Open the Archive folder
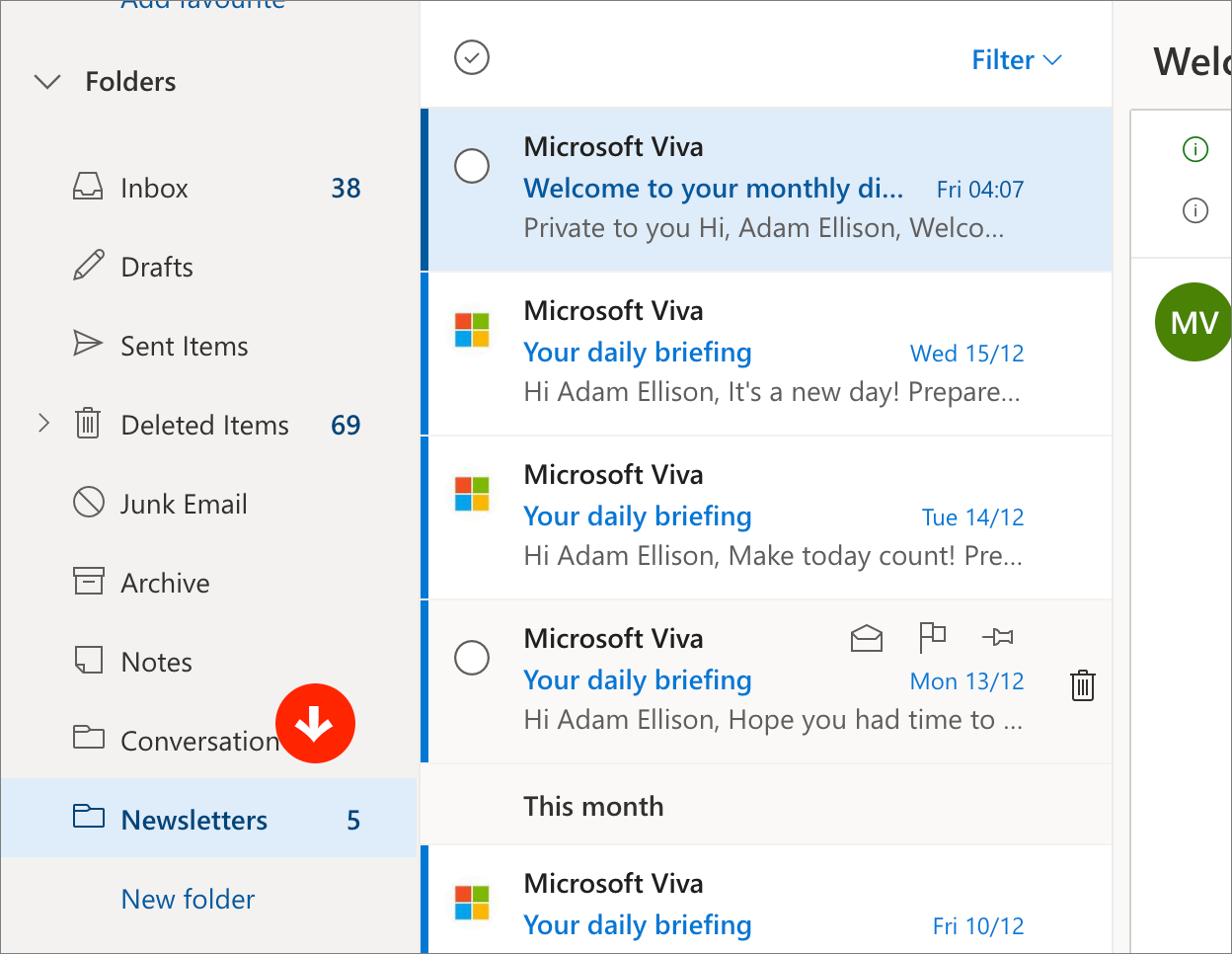The width and height of the screenshot is (1232, 954). pyautogui.click(x=208, y=583)
